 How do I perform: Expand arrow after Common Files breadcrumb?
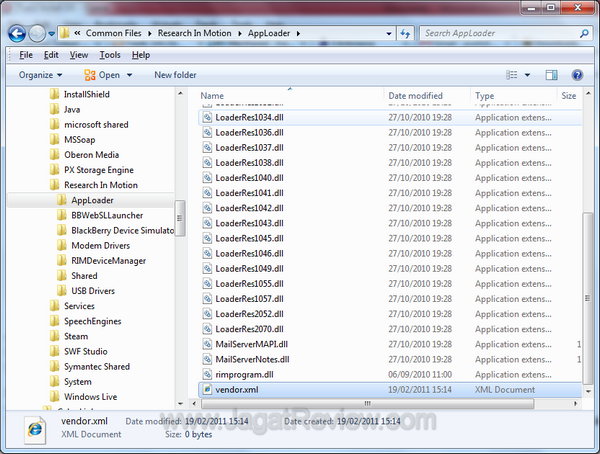click(x=150, y=34)
